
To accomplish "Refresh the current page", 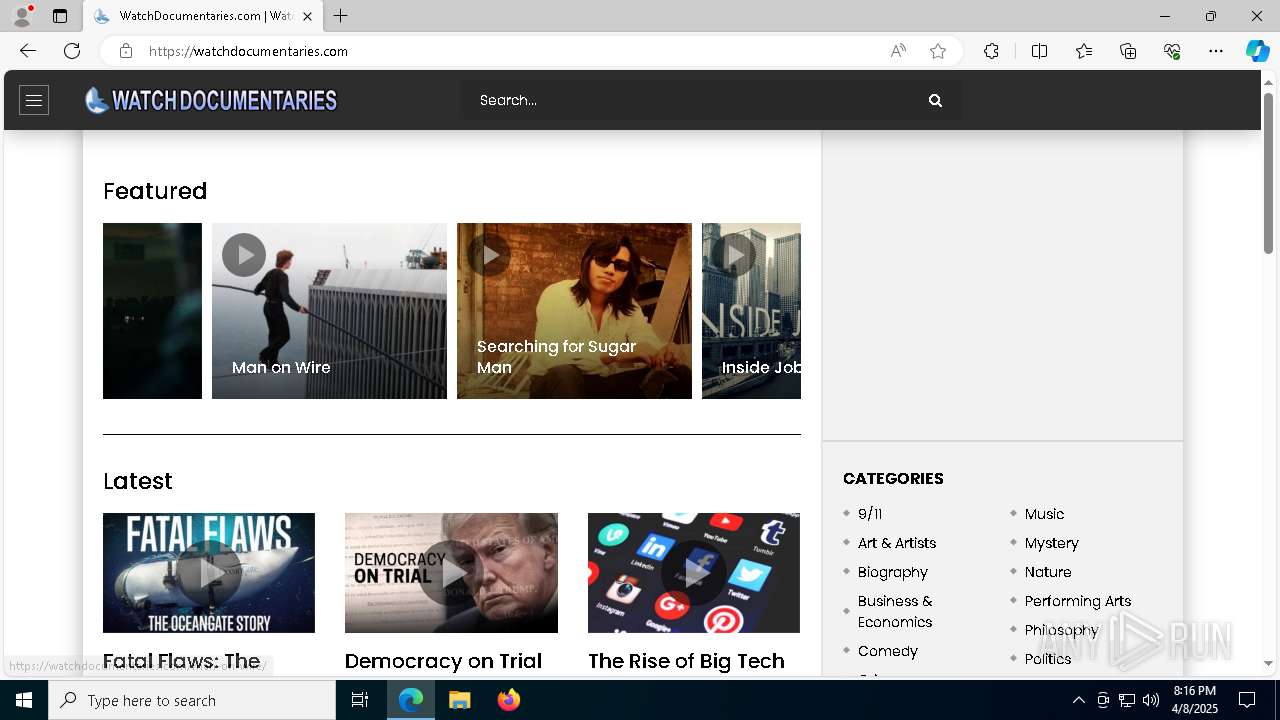I will point(72,51).
